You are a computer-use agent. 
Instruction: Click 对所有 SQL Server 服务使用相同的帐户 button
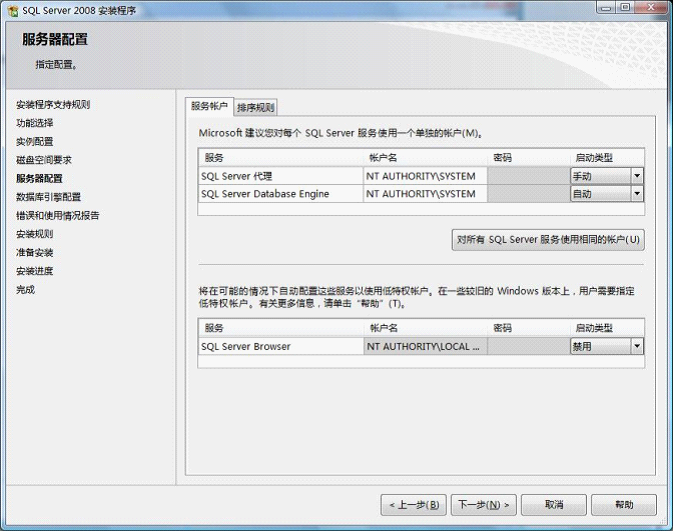pos(547,240)
